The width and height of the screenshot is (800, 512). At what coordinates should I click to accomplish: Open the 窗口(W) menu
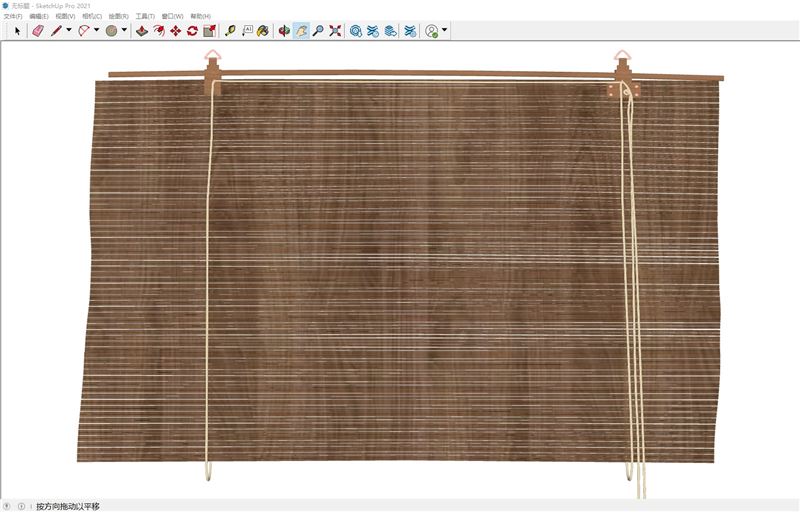172,16
